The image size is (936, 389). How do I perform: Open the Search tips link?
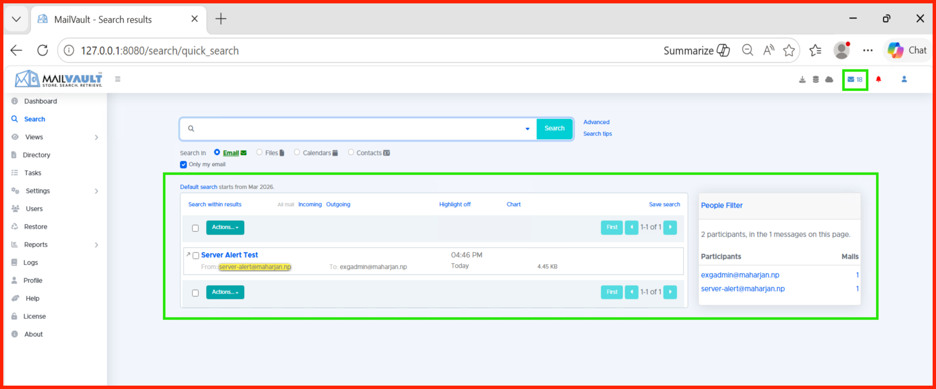598,134
